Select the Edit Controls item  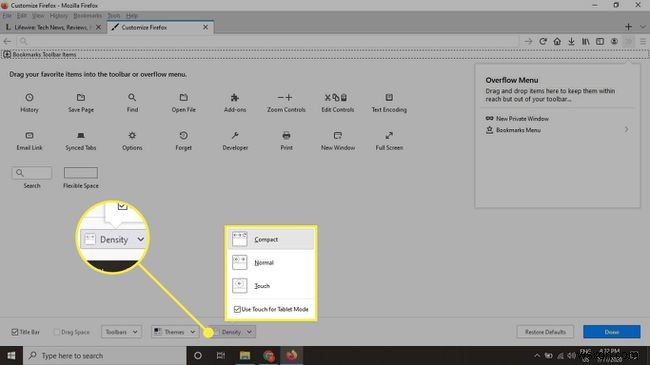(x=337, y=102)
